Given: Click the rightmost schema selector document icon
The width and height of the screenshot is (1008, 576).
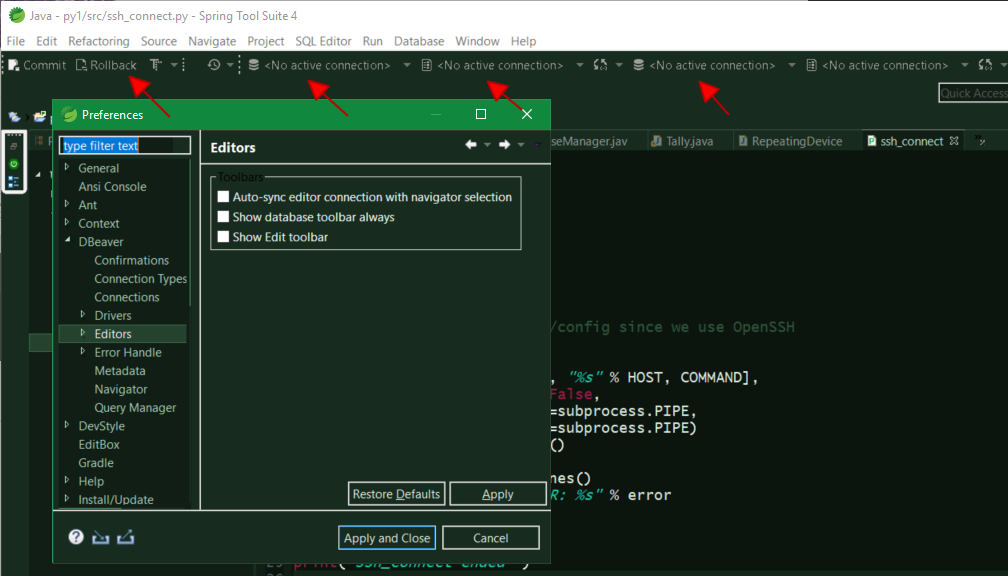Looking at the screenshot, I should [812, 65].
